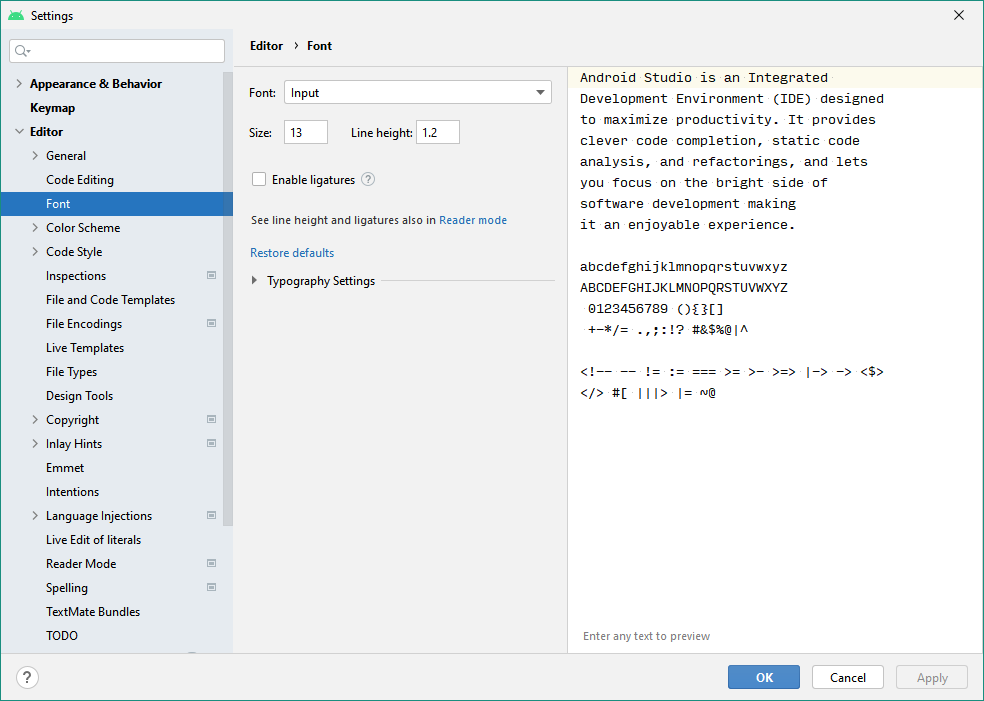Click the project-level icon beside Inlay Hints
This screenshot has width=984, height=701.
[211, 444]
